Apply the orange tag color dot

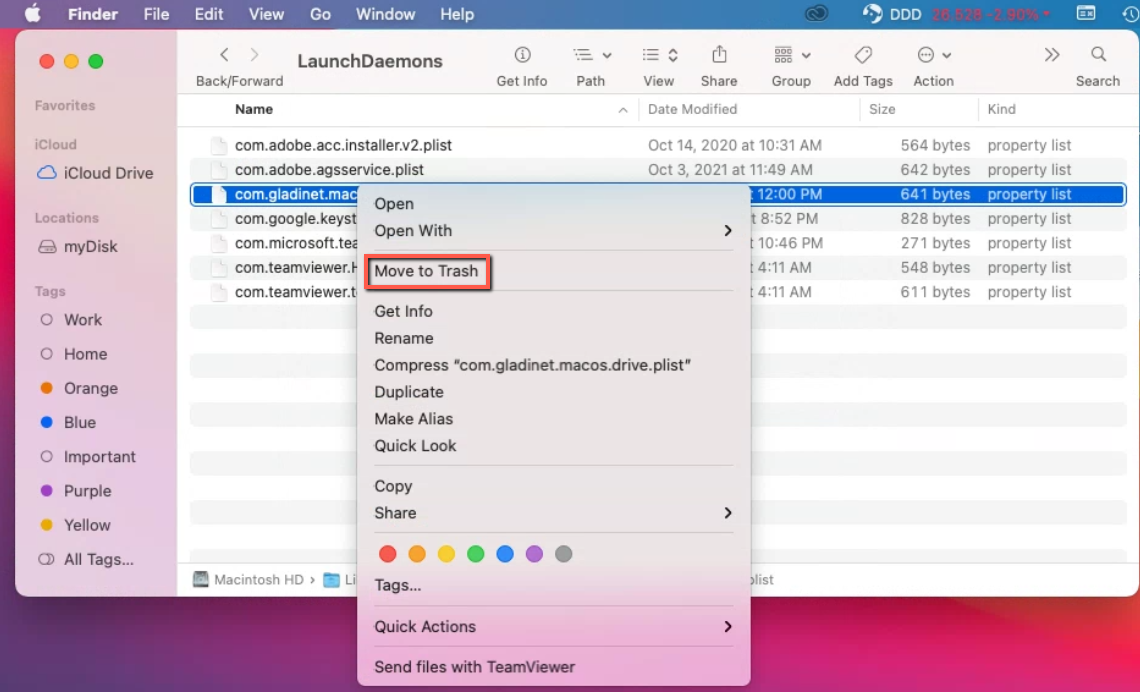point(417,554)
